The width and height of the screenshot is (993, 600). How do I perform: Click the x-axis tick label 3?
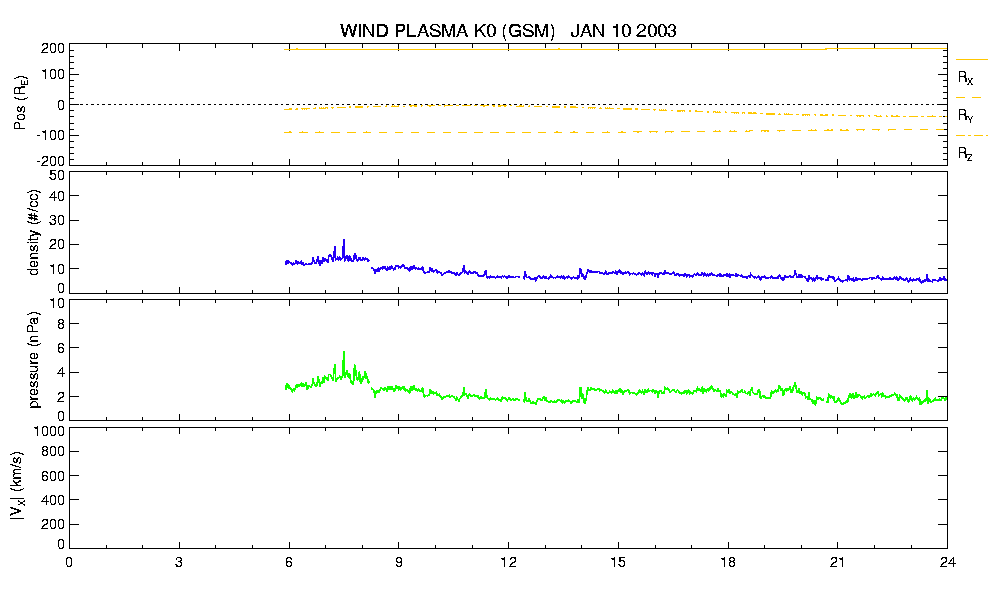pos(179,563)
